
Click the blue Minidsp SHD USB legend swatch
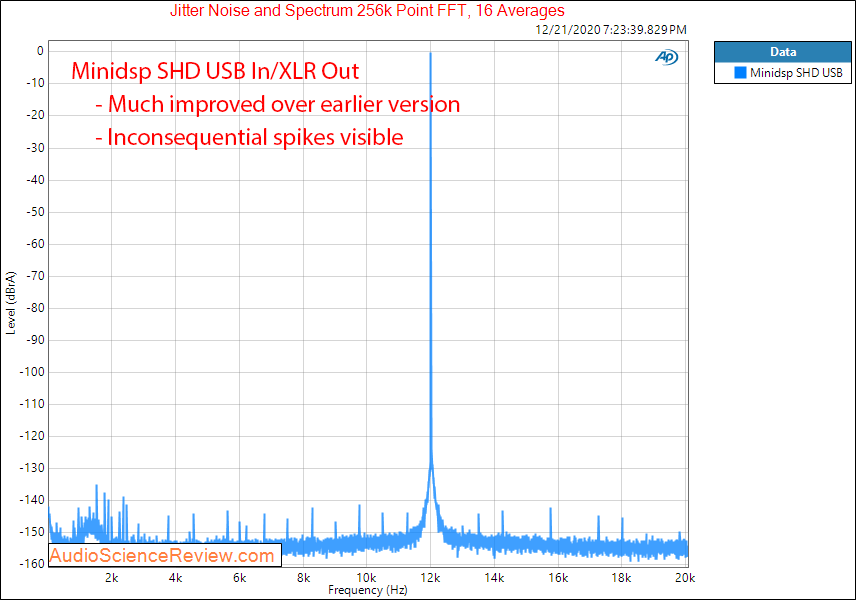pyautogui.click(x=740, y=73)
